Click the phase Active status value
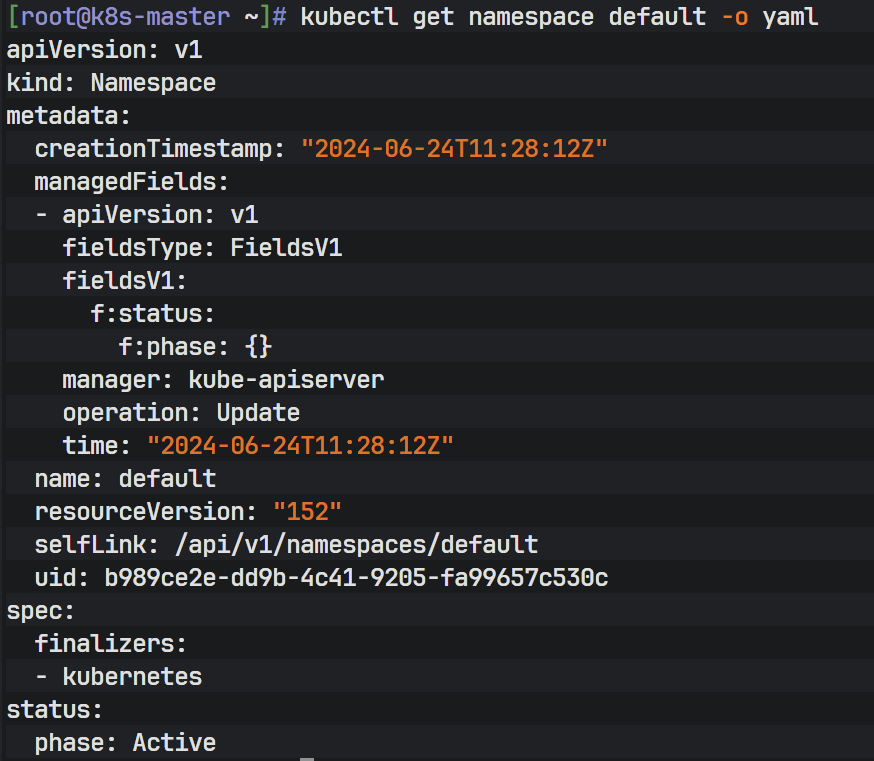 pyautogui.click(x=174, y=743)
